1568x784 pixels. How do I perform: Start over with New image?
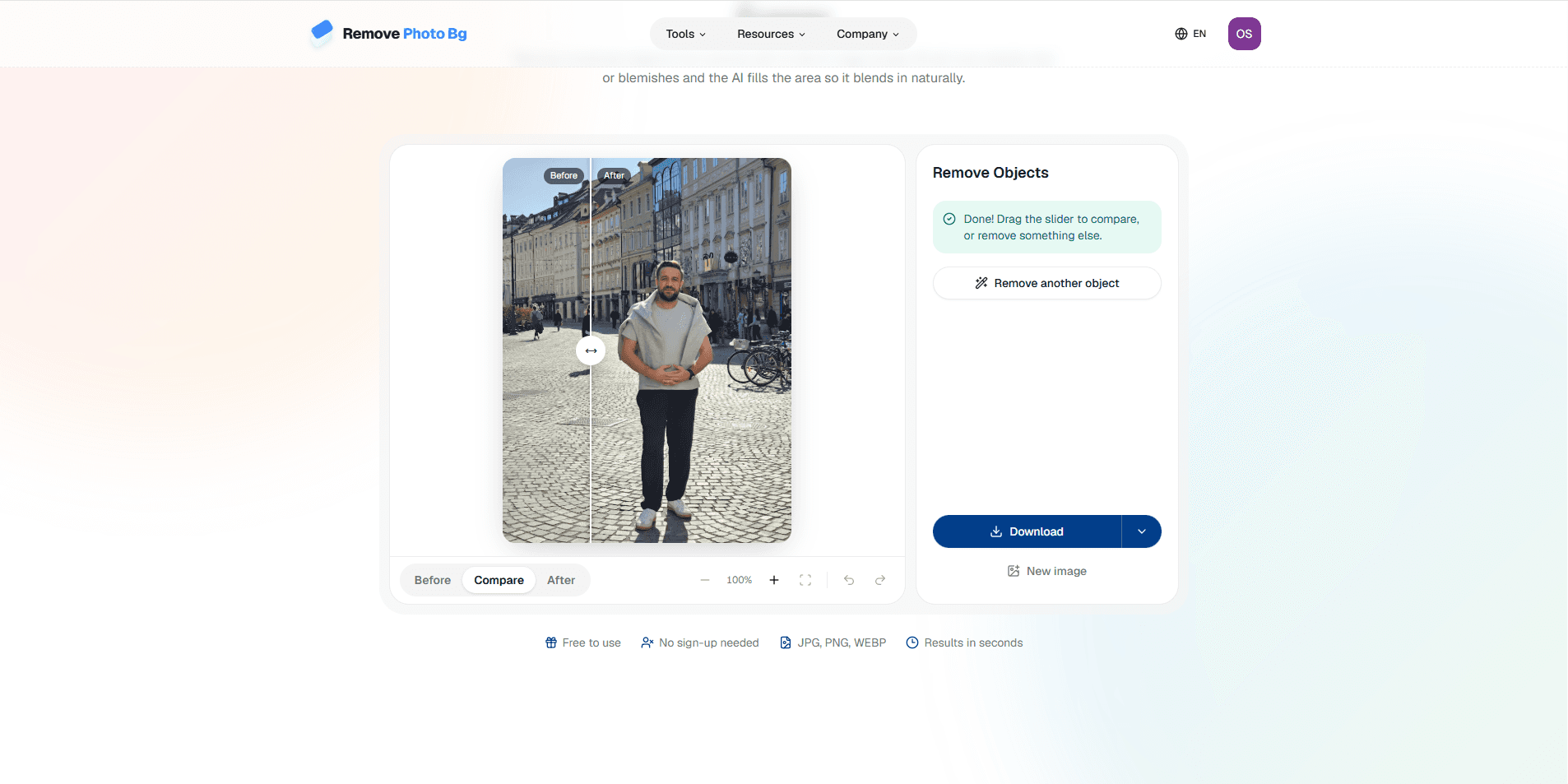[1047, 571]
